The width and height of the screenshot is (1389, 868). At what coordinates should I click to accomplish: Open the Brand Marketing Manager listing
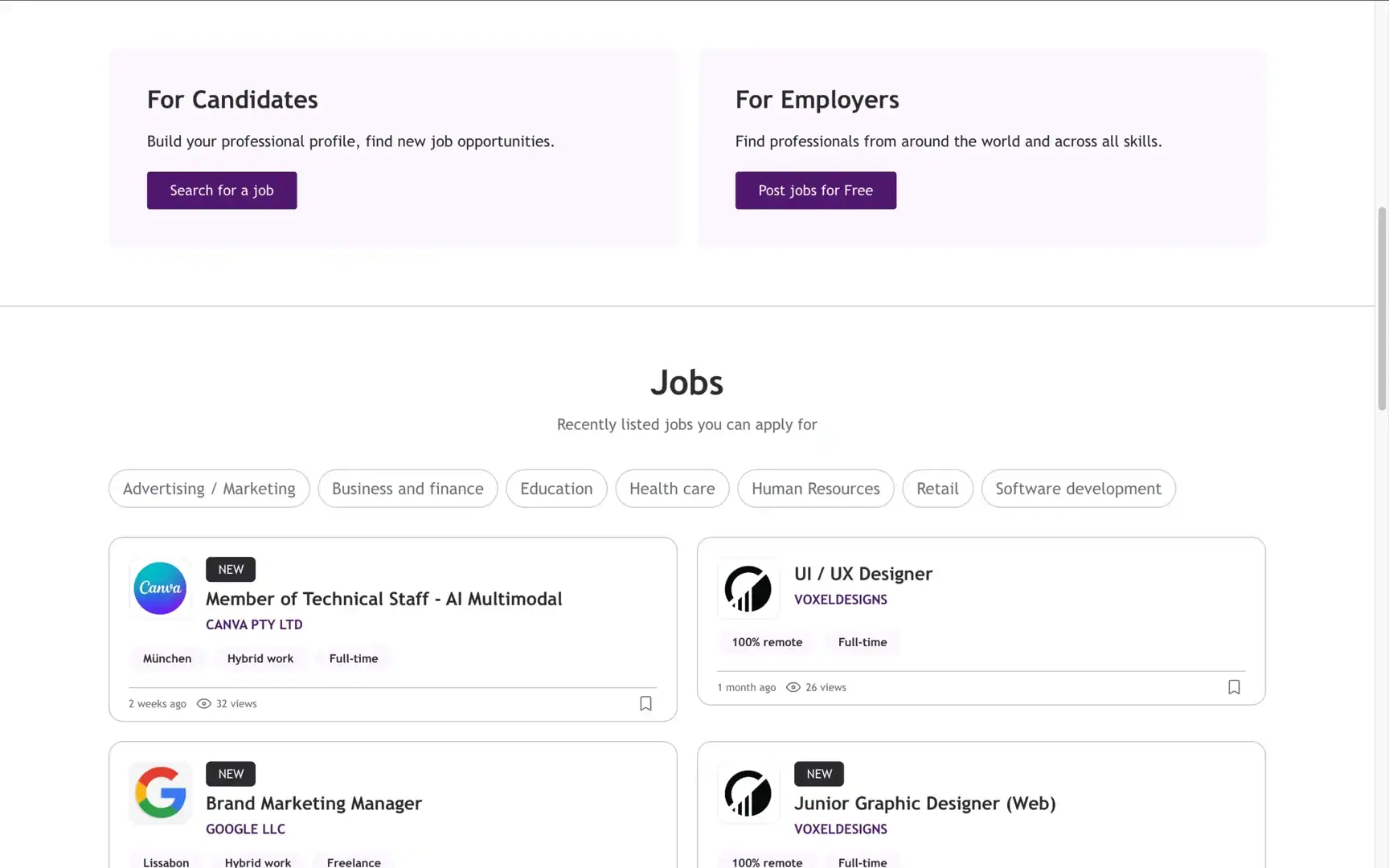313,803
